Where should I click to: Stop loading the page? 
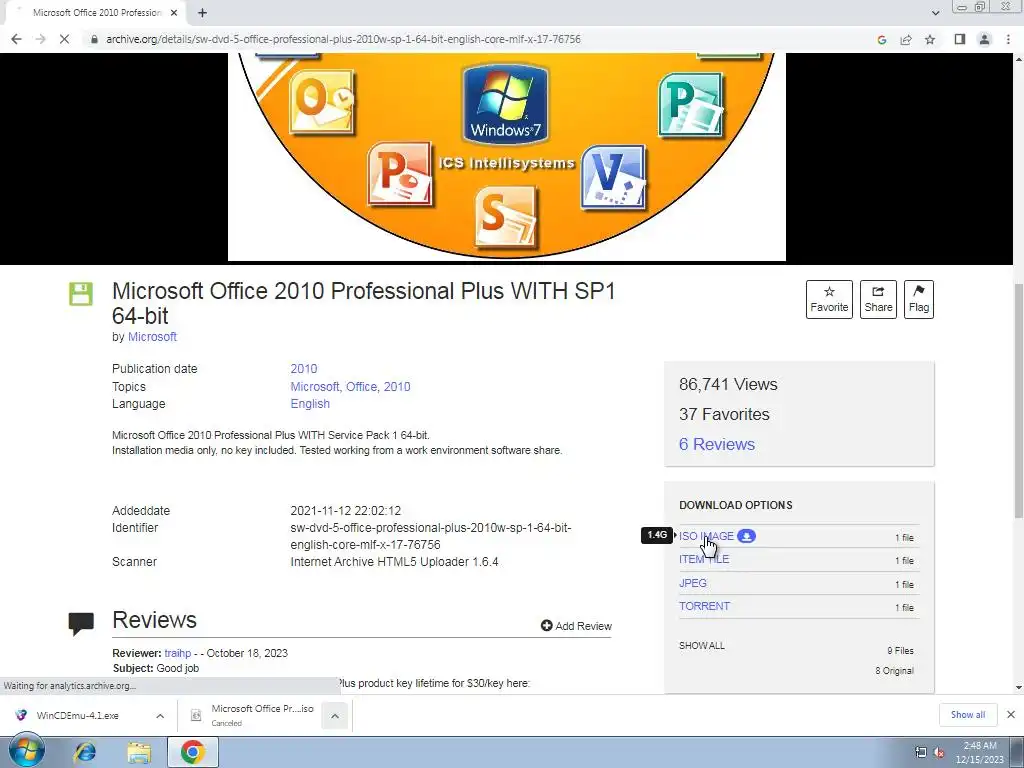pos(64,39)
